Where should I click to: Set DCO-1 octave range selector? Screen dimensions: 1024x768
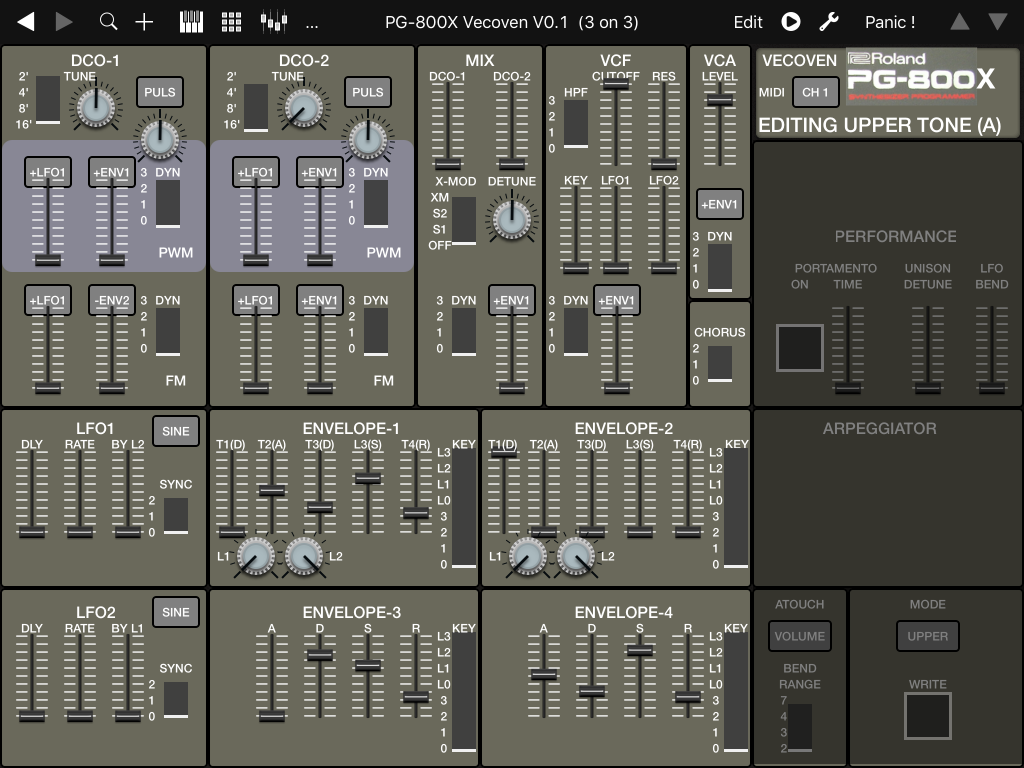[48, 100]
